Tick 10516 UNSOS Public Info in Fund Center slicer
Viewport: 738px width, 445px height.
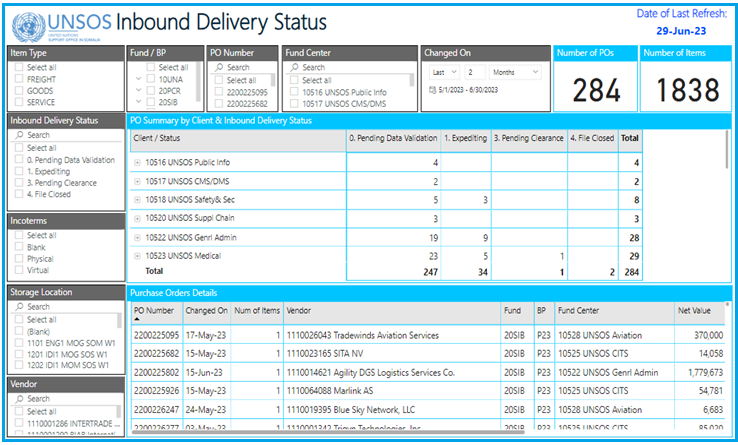pos(294,92)
